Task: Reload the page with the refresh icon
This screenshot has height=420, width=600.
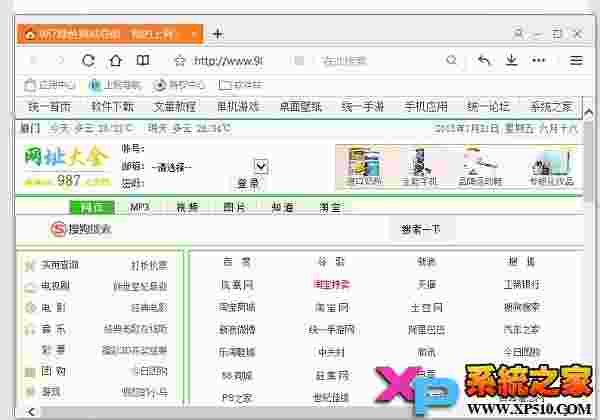Action: (88, 60)
